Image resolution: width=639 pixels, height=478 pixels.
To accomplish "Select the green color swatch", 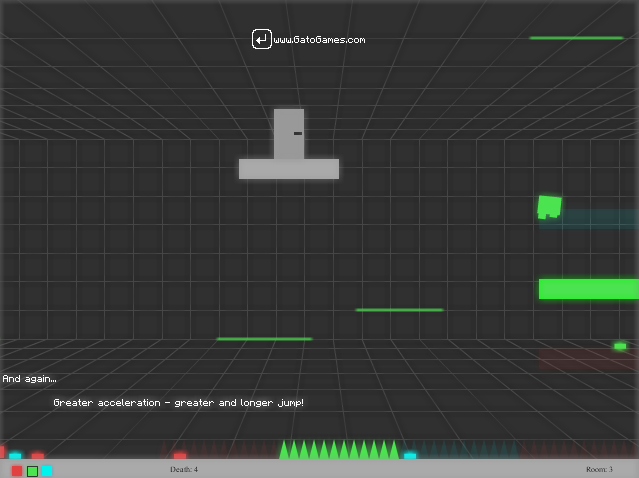I will [x=32, y=471].
